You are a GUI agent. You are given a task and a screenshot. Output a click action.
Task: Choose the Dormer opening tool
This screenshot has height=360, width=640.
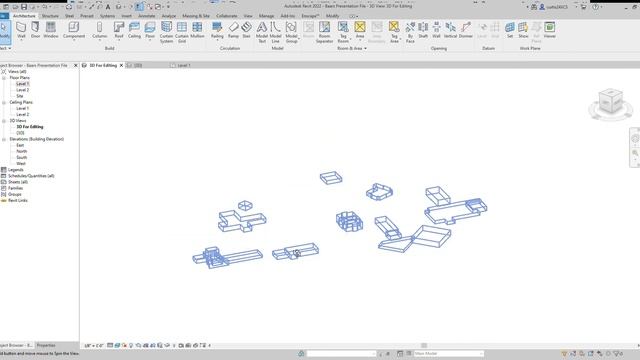466,30
